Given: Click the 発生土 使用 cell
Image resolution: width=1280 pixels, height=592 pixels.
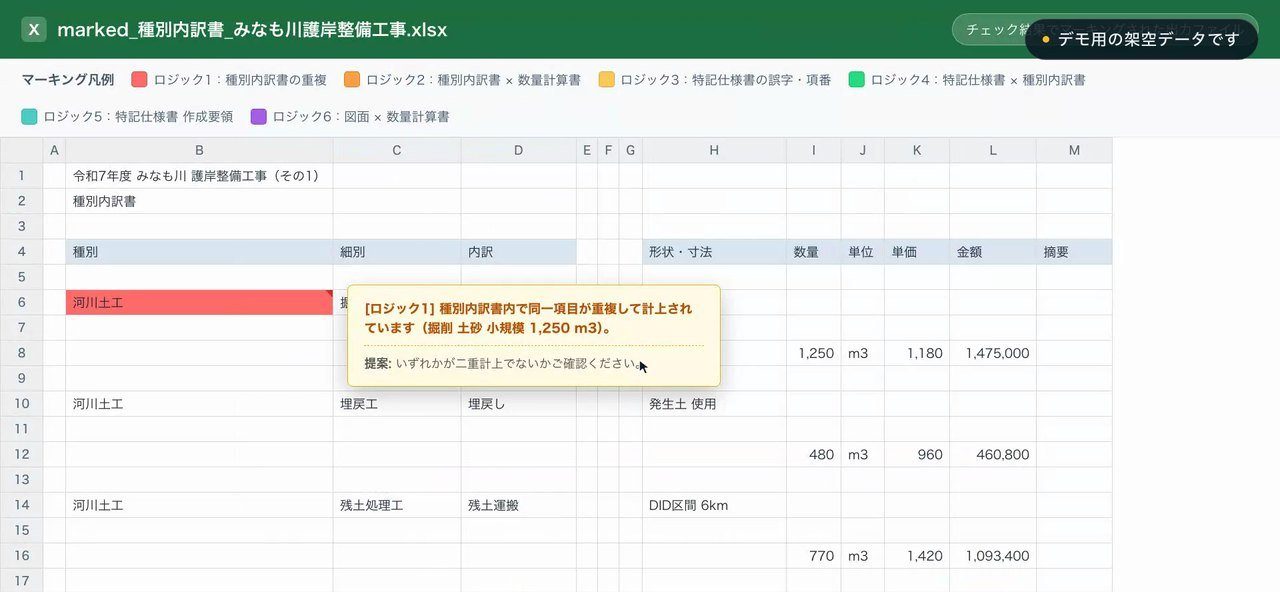Looking at the screenshot, I should point(714,404).
